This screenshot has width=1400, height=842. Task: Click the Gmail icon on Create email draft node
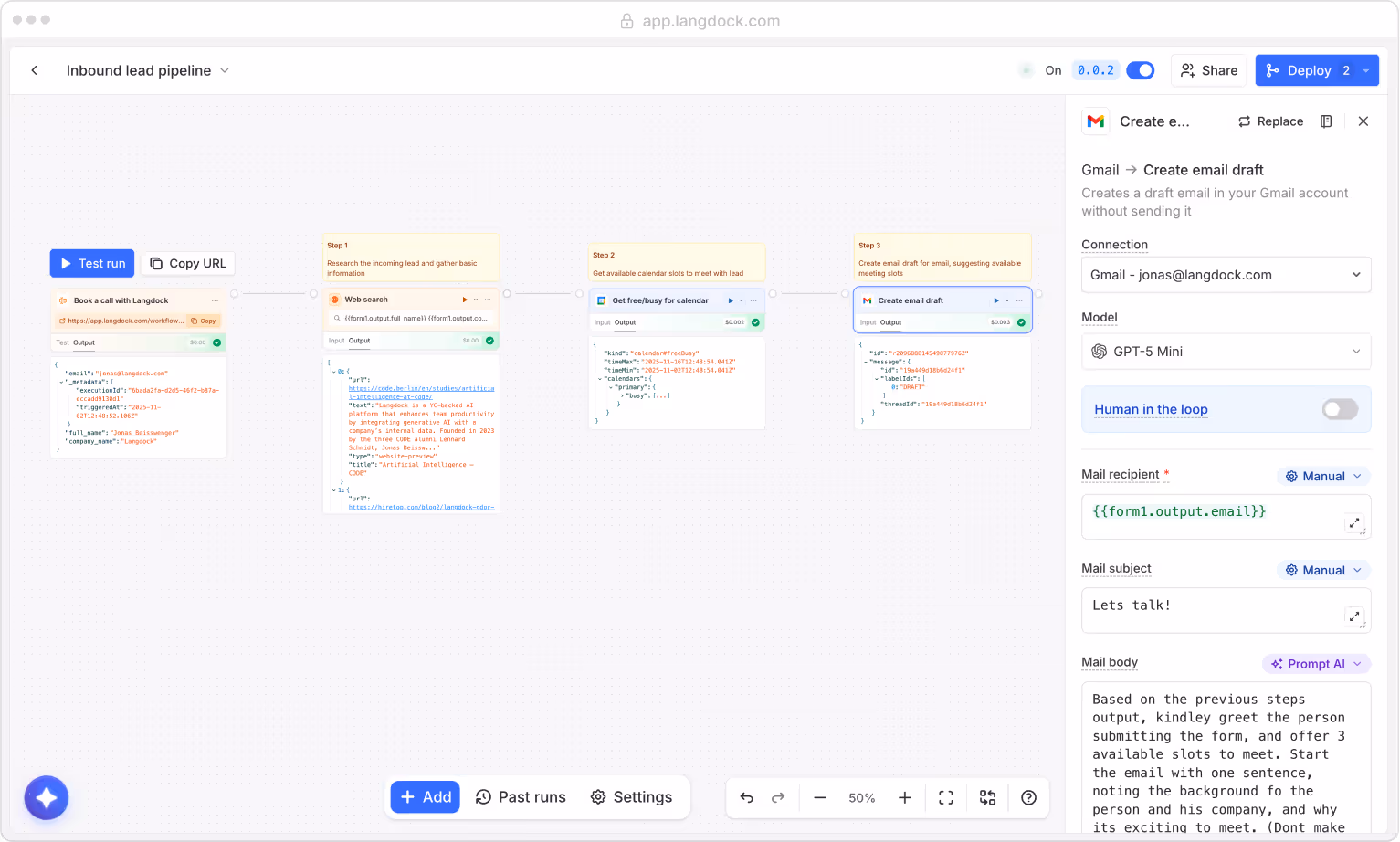[x=868, y=300]
